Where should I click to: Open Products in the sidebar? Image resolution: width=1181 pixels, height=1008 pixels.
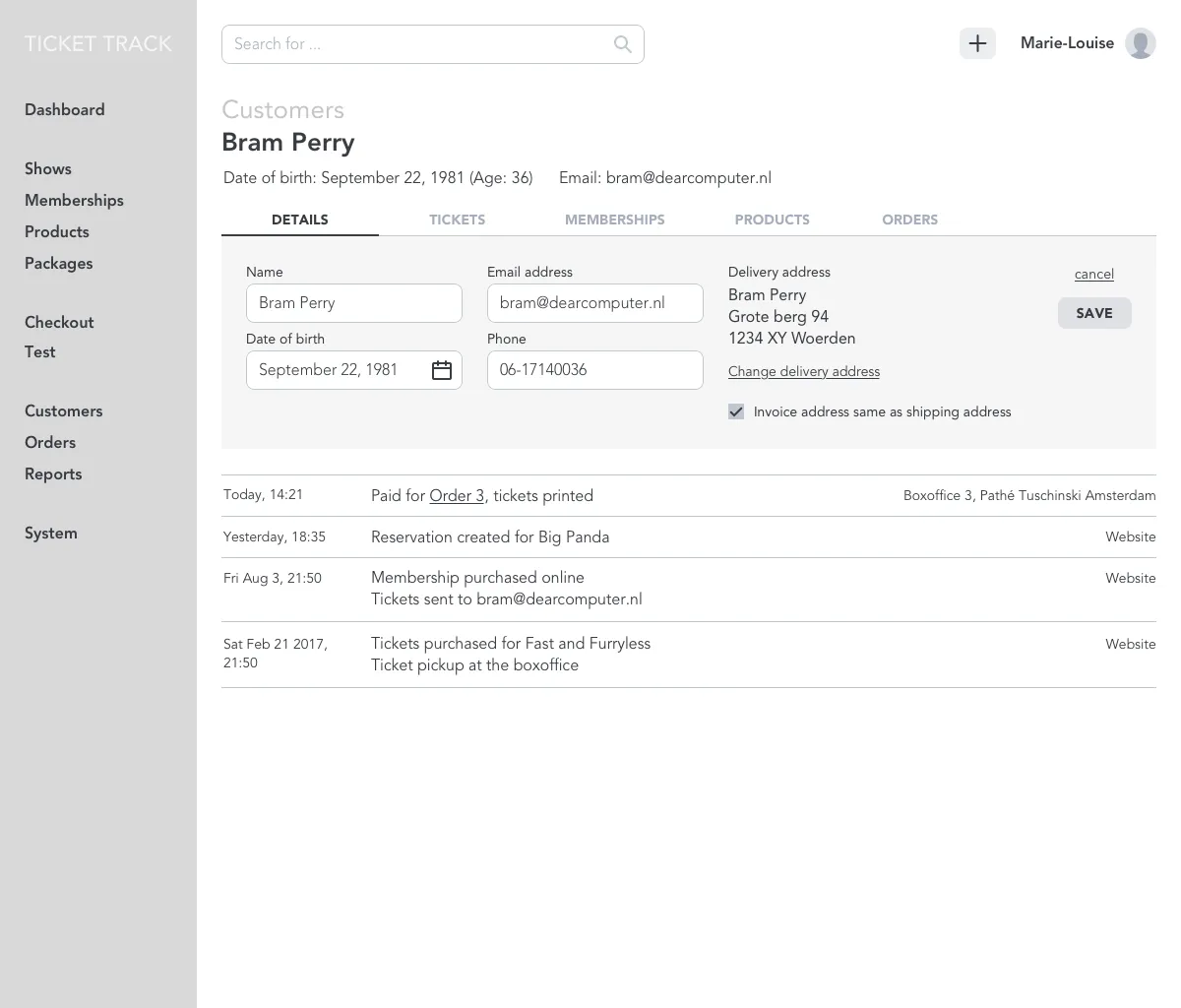coord(57,231)
